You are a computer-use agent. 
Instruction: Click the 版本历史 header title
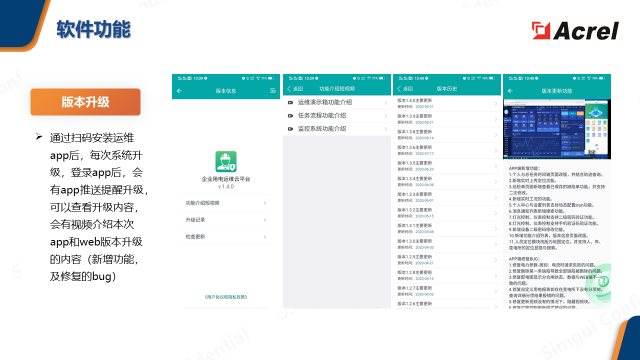(x=447, y=89)
